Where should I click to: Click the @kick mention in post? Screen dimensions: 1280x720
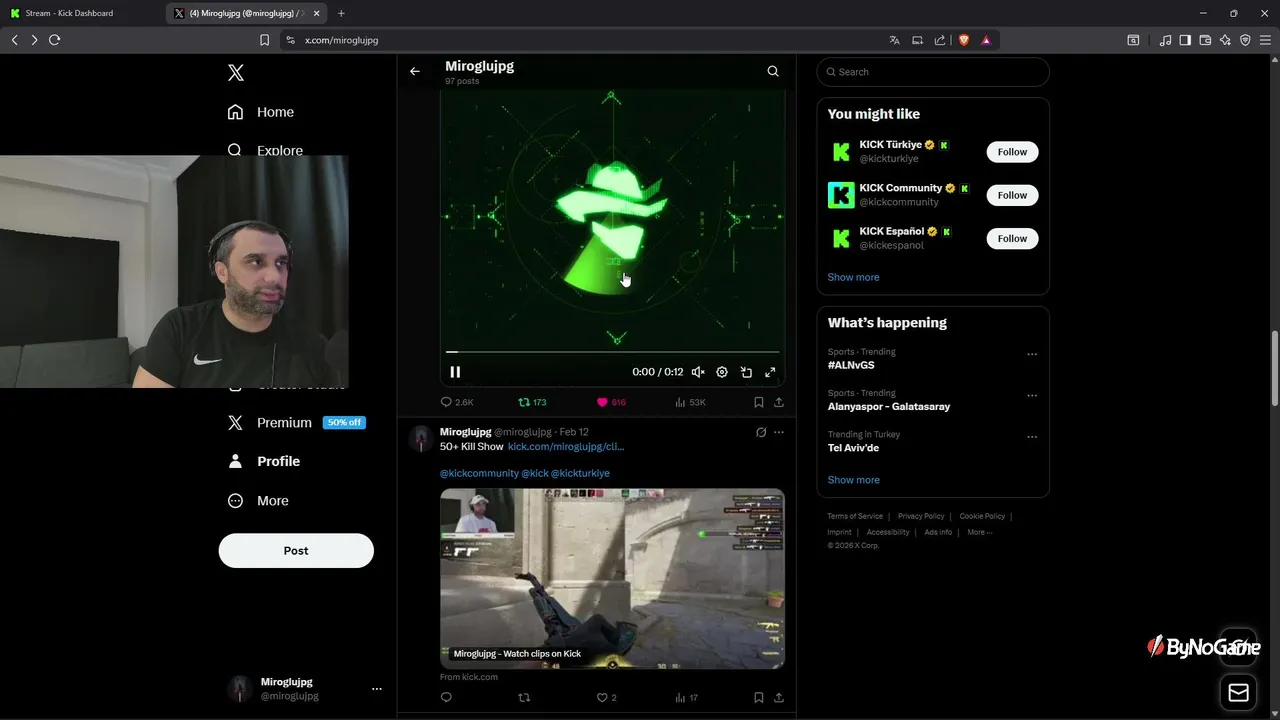[535, 473]
